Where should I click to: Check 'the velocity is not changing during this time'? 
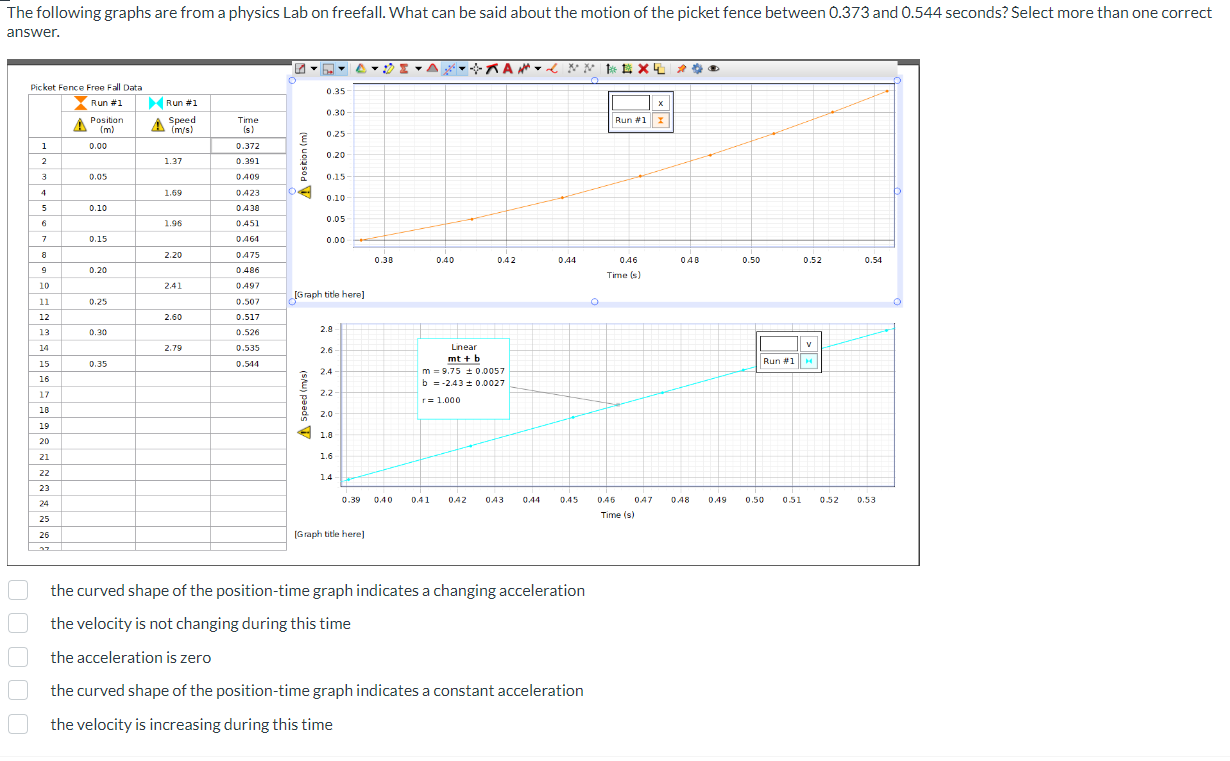[x=17, y=623]
